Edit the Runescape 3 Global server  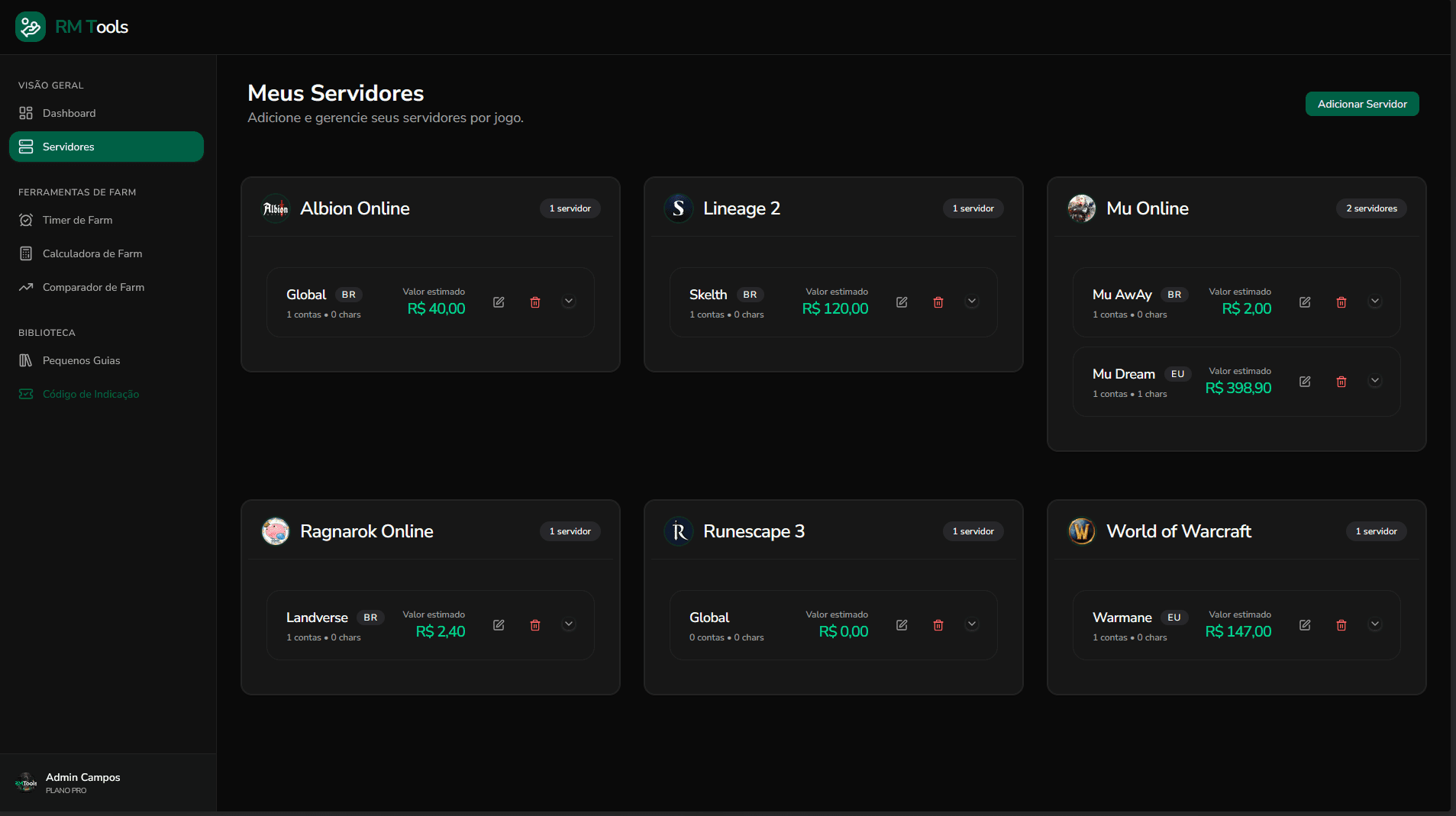[x=902, y=625]
